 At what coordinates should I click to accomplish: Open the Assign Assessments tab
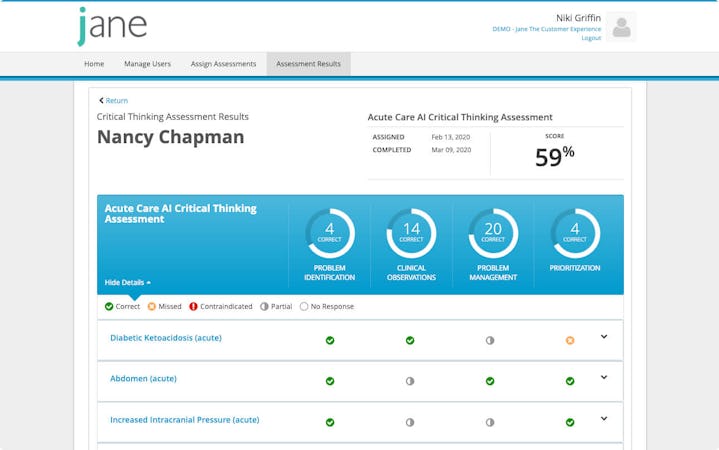pos(223,64)
